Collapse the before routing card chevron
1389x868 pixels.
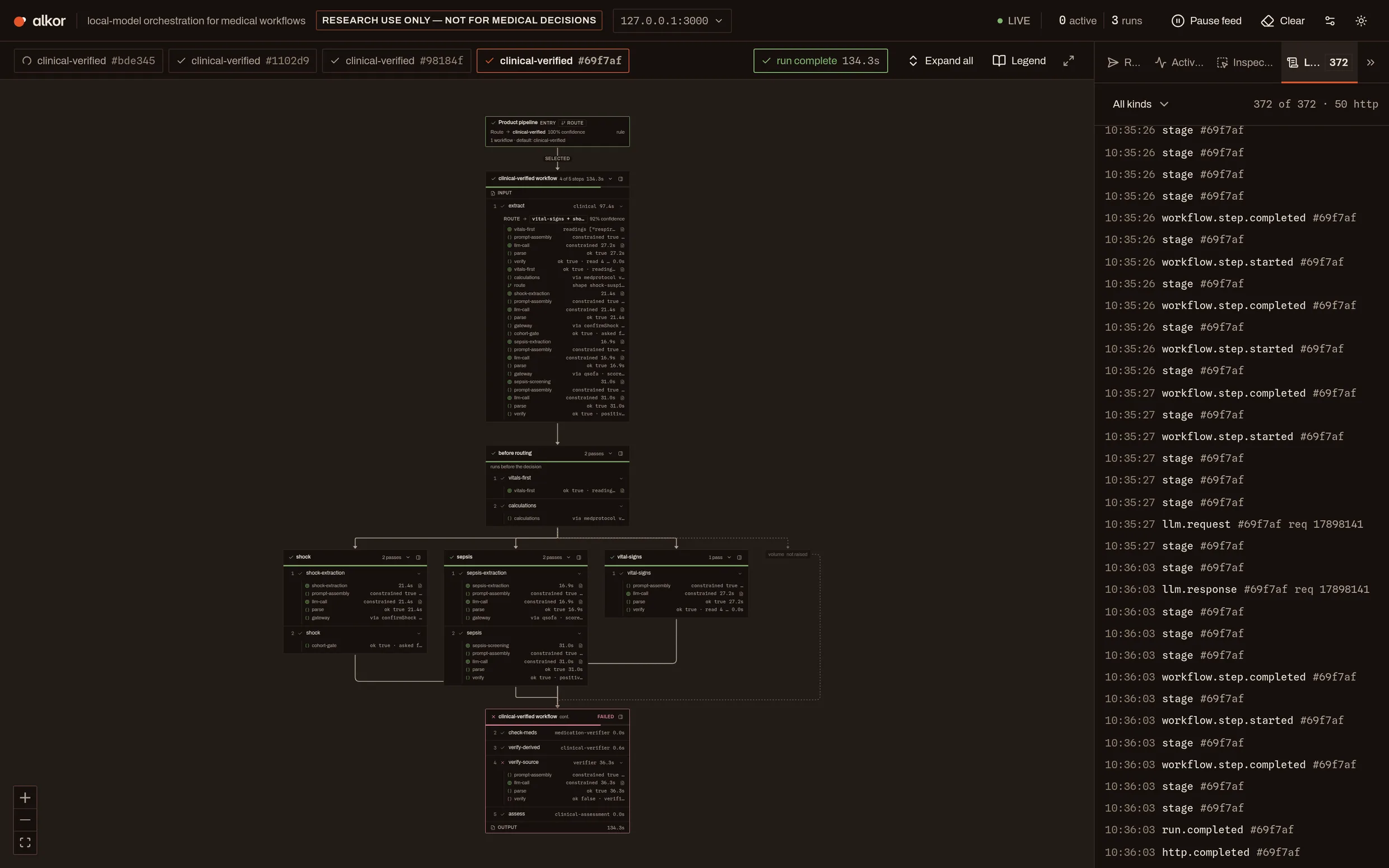pos(610,454)
